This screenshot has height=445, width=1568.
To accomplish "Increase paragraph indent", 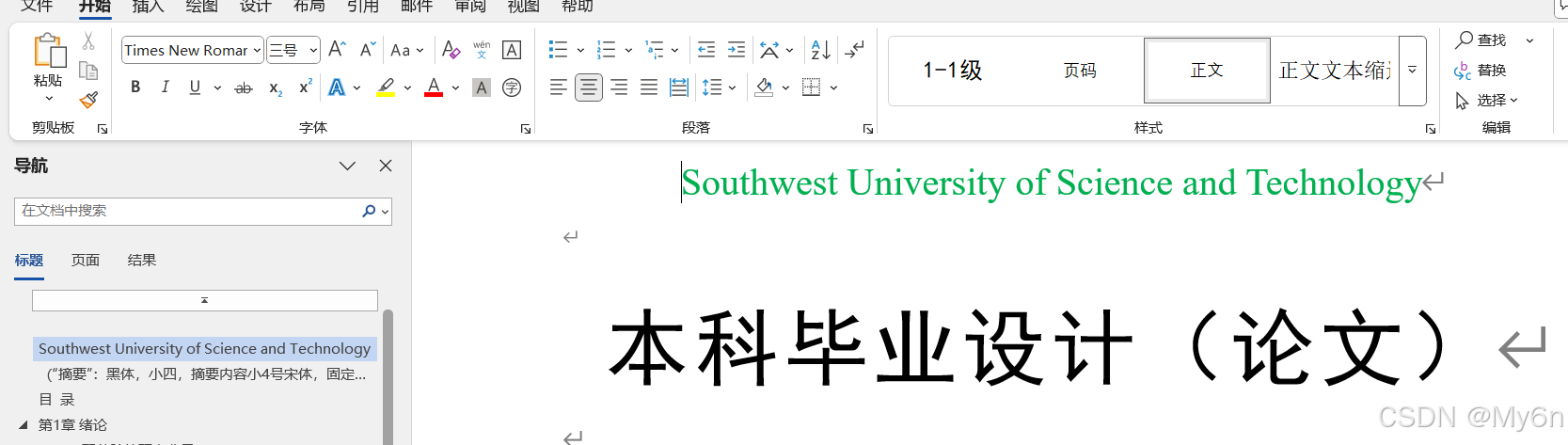I will [736, 49].
